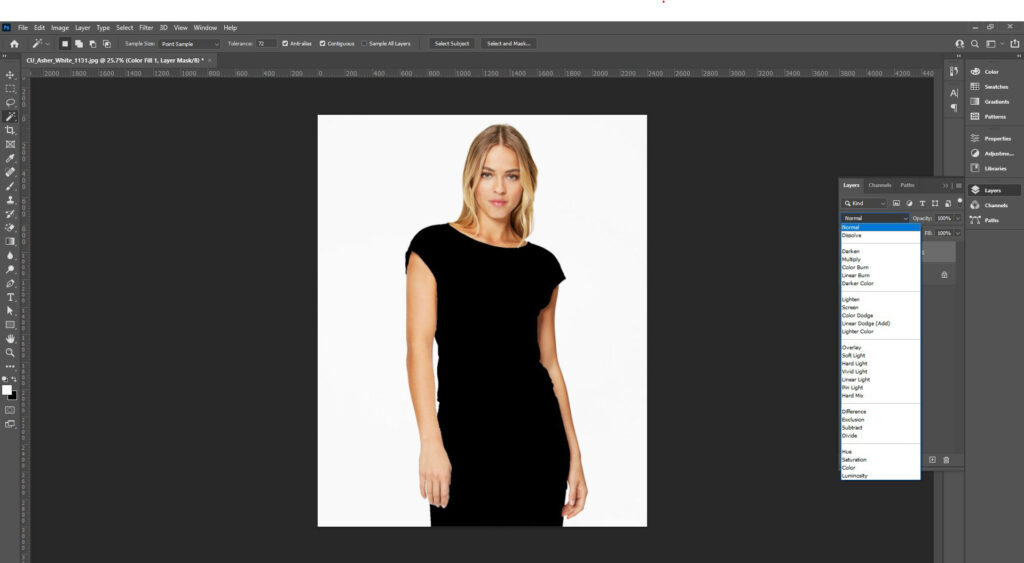Image resolution: width=1024 pixels, height=563 pixels.
Task: Open the Fill dropdown arrow
Action: [958, 233]
